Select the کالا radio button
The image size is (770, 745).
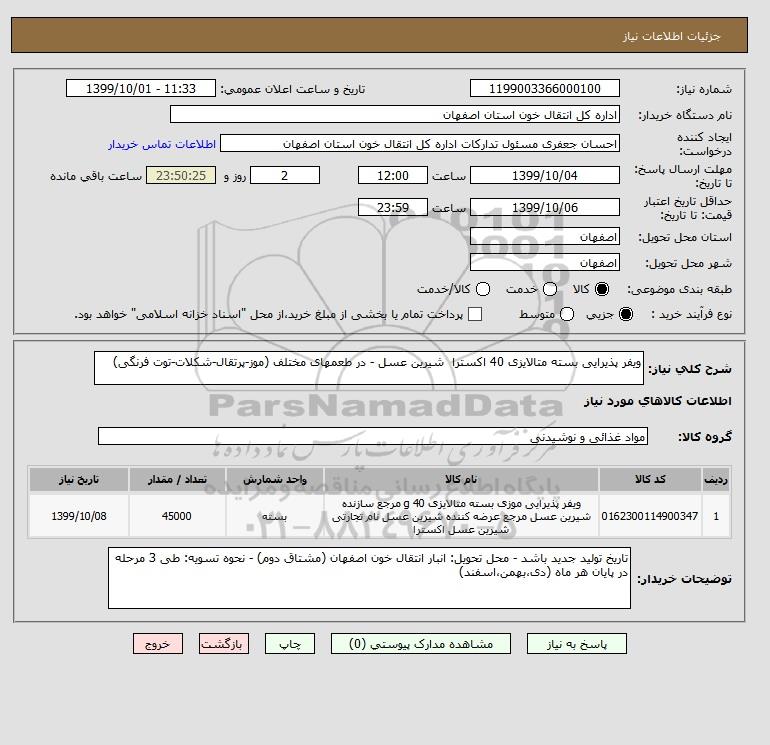pyautogui.click(x=602, y=289)
